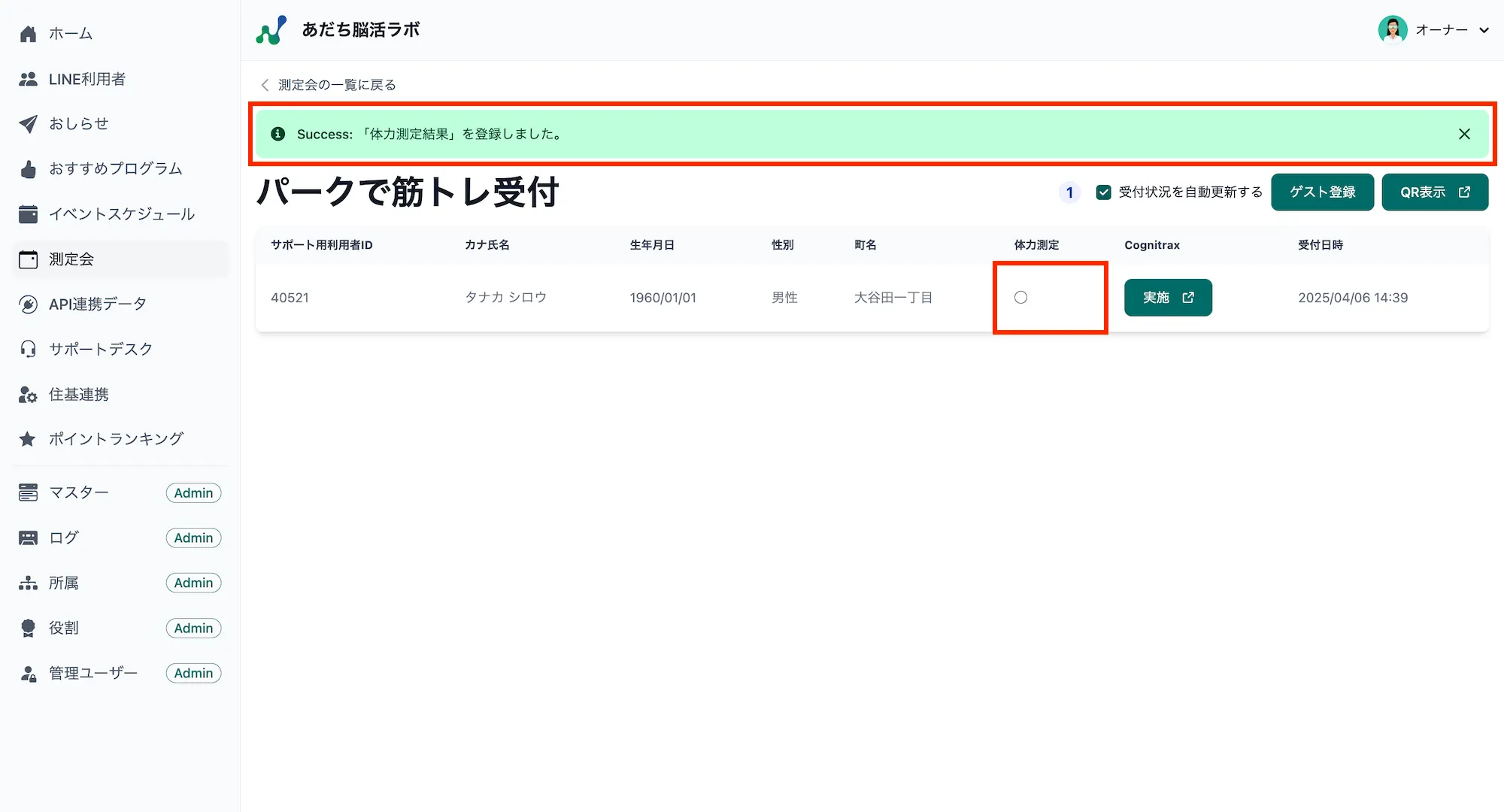The height and width of the screenshot is (812, 1504).
Task: Uncheck 受付状況を自動更新する
Action: pos(1102,192)
